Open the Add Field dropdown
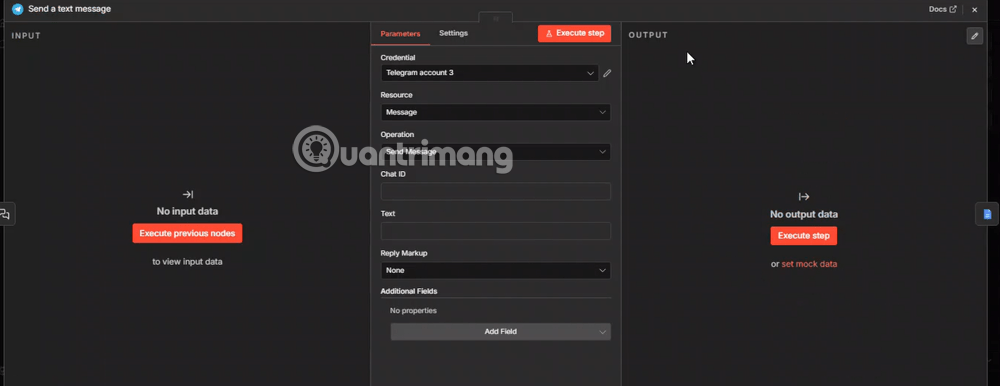The image size is (1000, 386). coord(501,332)
